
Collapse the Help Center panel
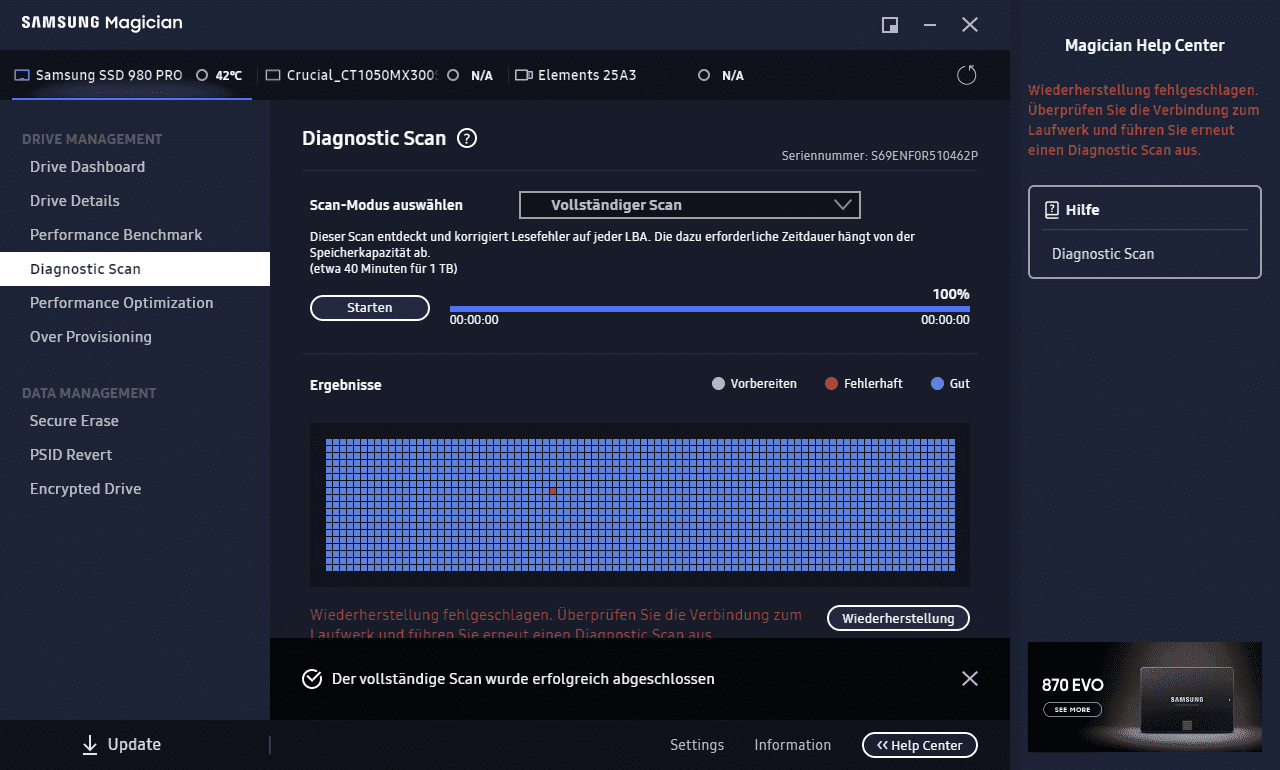point(919,745)
